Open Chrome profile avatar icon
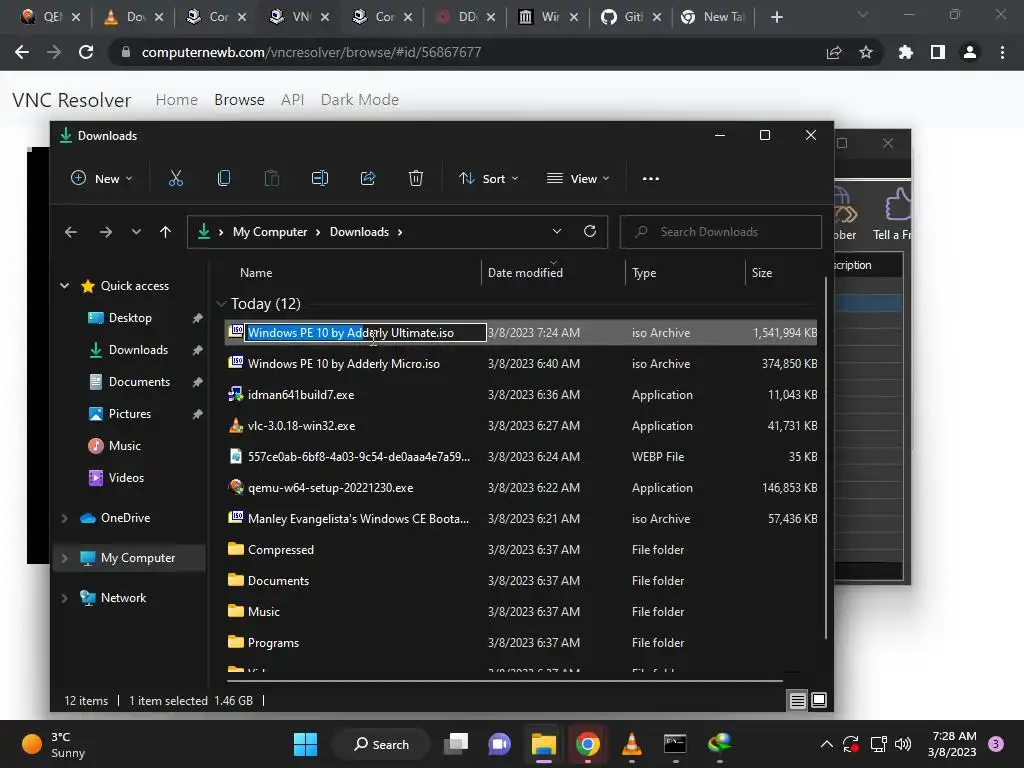 click(x=970, y=52)
